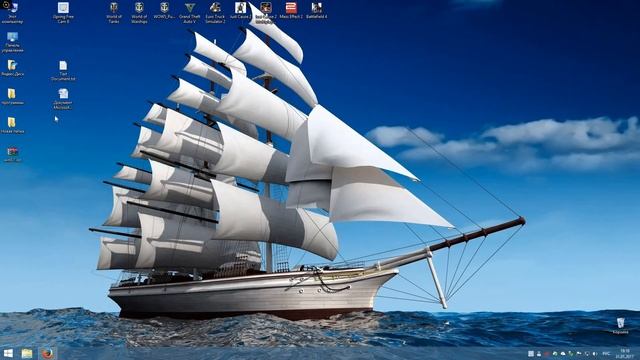Select the Mass Effect 2 shortcut
Viewport: 640px width, 360px height.
(x=291, y=11)
